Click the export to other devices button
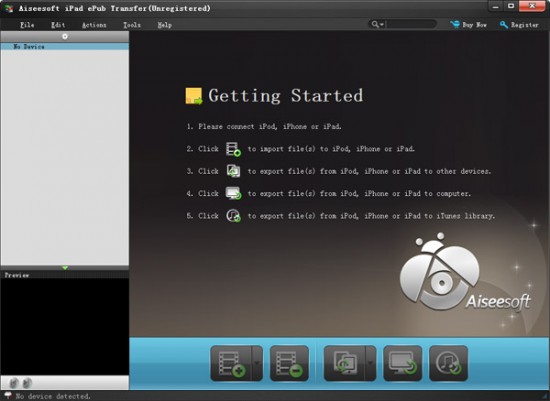The image size is (550, 401). coord(344,363)
